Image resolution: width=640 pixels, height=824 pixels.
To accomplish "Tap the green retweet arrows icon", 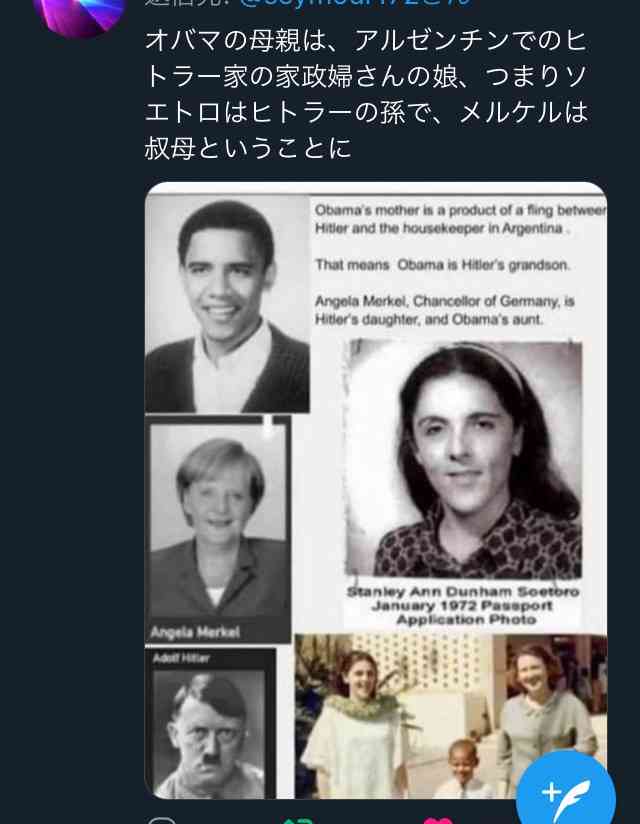I will tap(298, 821).
